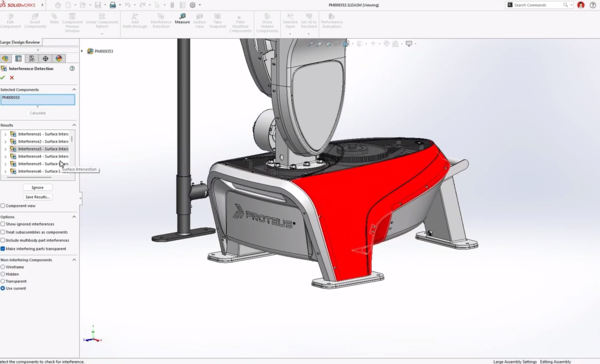Click the Options gear icon in the title bar

tap(192, 5)
